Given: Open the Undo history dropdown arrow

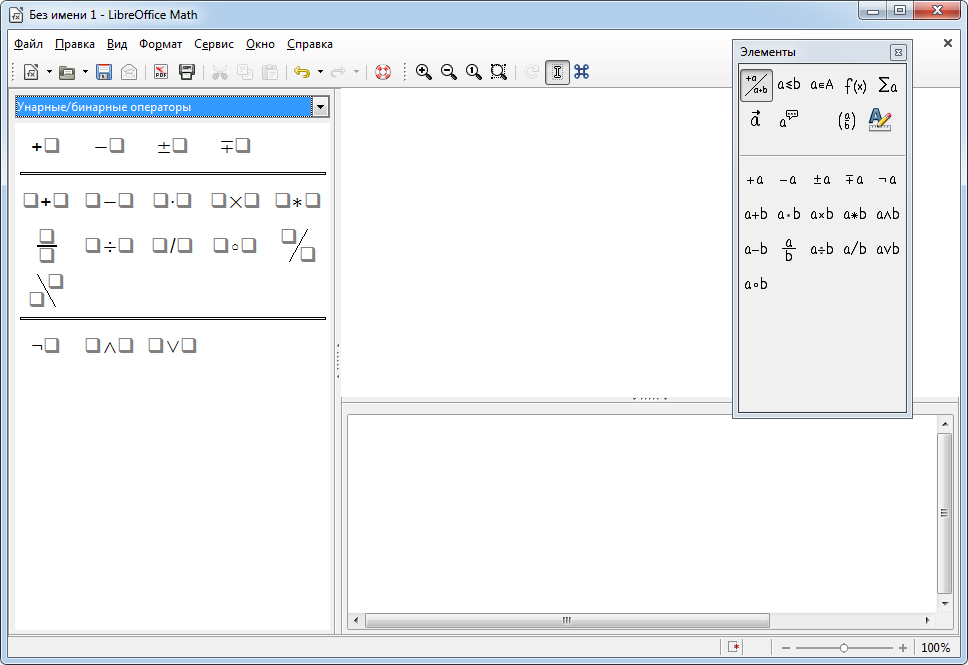Looking at the screenshot, I should 320,72.
